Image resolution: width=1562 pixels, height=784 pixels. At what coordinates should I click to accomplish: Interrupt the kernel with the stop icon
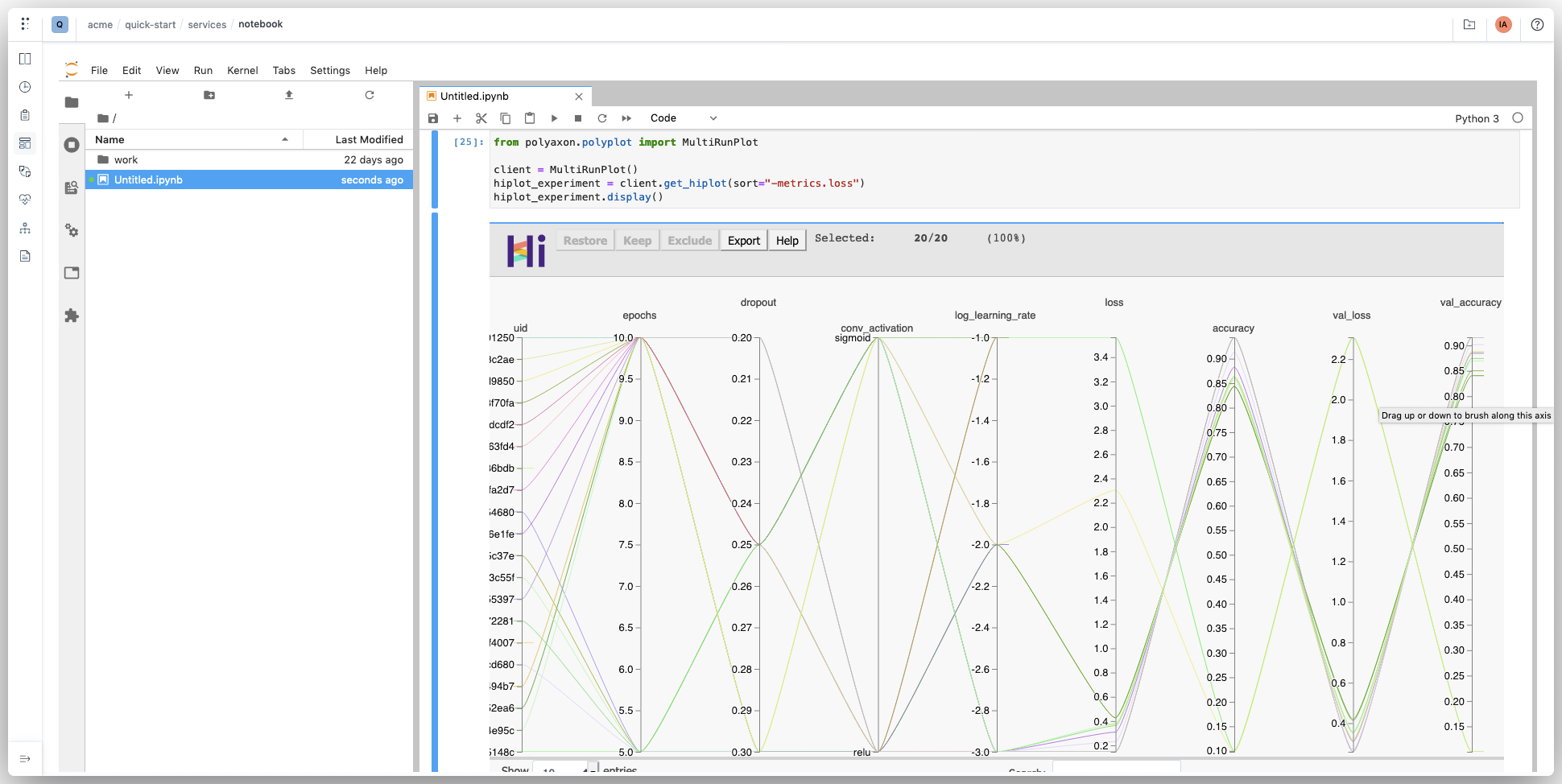(x=578, y=118)
